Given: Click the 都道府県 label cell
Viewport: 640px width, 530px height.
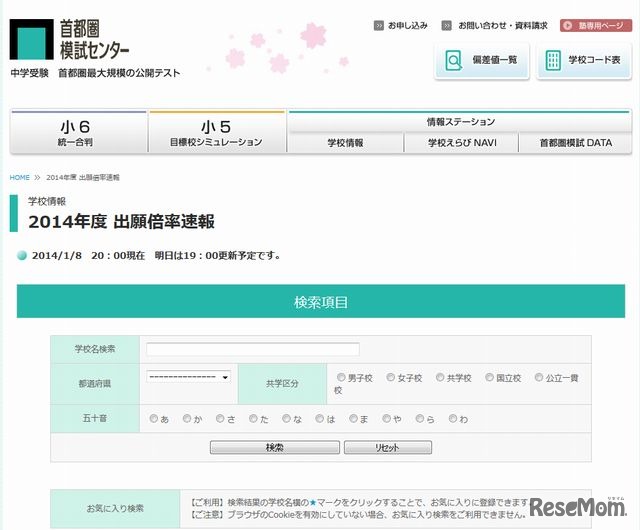Looking at the screenshot, I should (95, 384).
